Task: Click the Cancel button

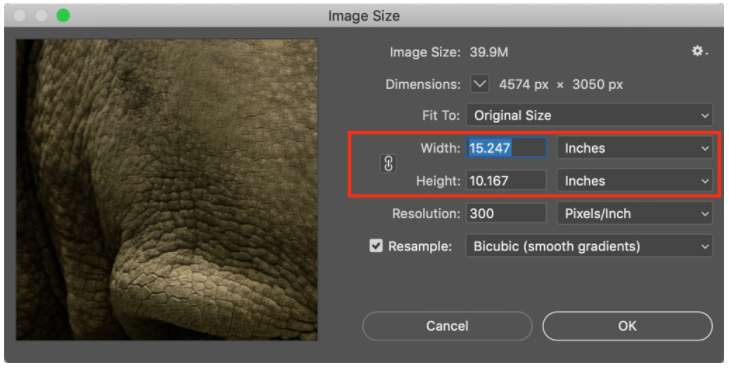Action: click(x=447, y=326)
